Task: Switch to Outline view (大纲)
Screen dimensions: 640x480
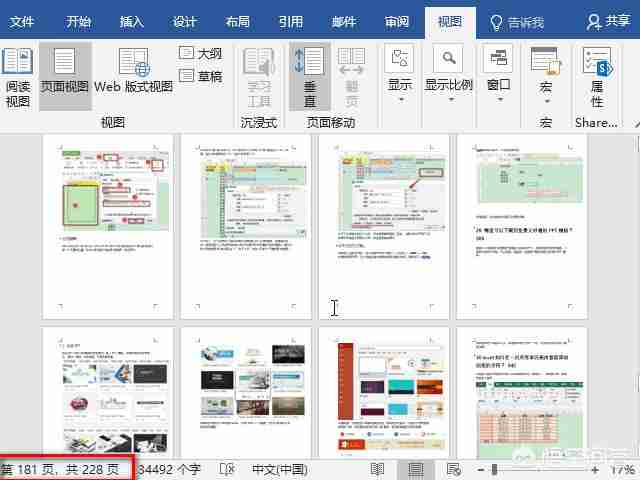Action: 200,53
